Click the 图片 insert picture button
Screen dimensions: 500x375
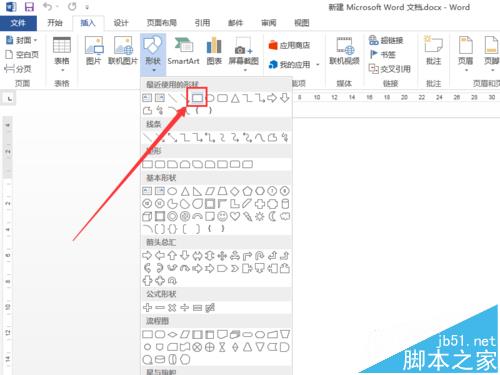tap(94, 51)
